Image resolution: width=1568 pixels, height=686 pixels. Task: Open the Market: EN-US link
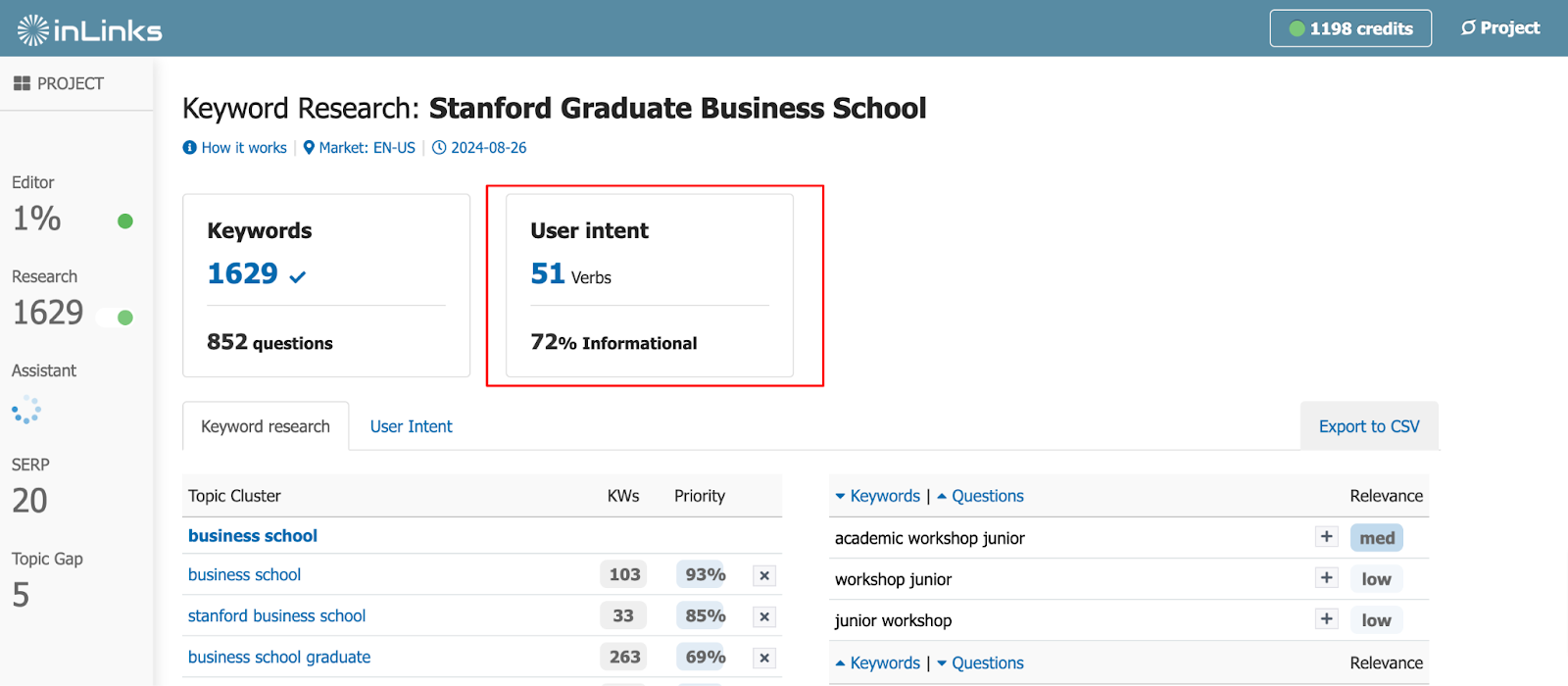pos(367,148)
